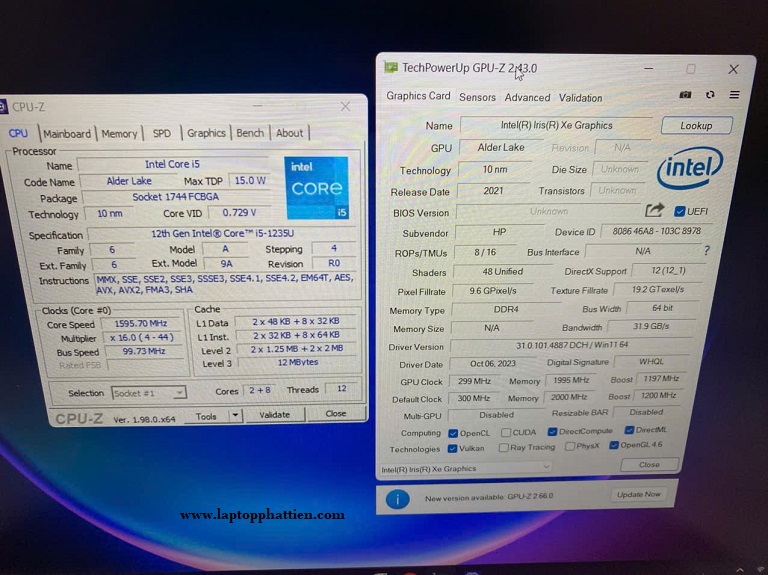Click the GPU Name field Intel Iris Xe
Viewport: 768px width, 575px height.
click(x=556, y=125)
